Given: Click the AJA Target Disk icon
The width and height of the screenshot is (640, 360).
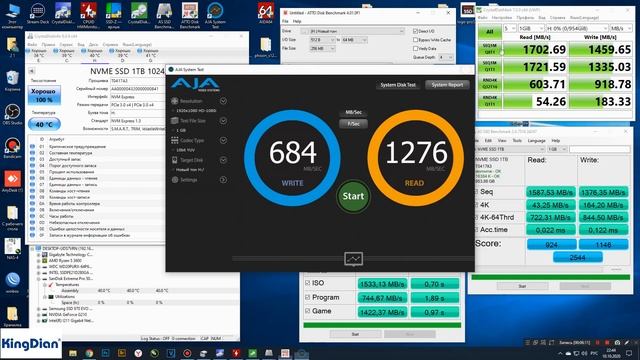Looking at the screenshot, I should coord(175,160).
